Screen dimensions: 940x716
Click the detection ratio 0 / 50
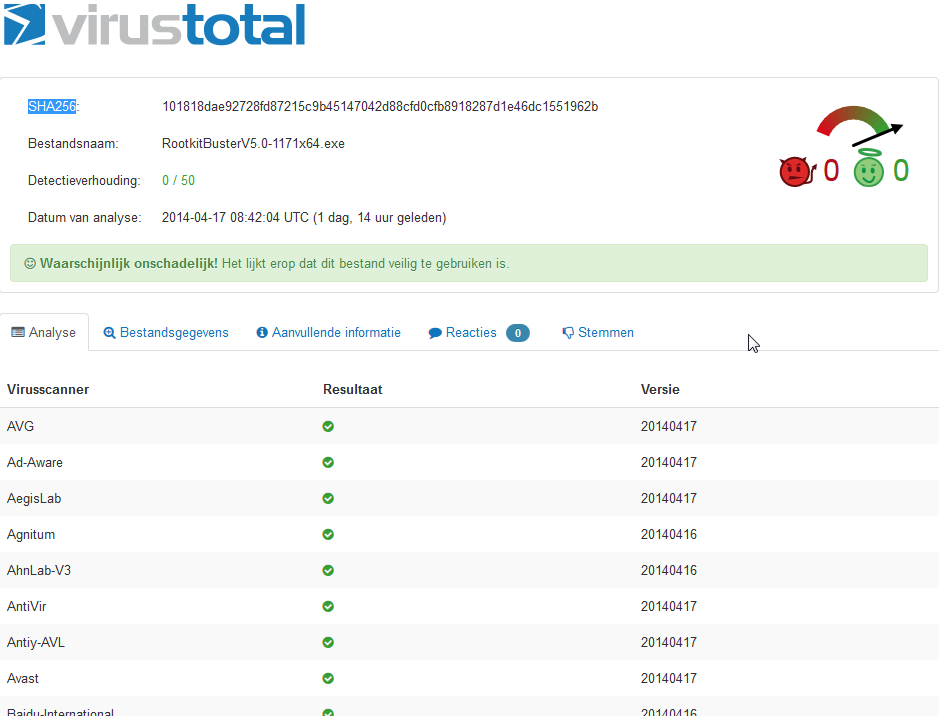point(178,180)
